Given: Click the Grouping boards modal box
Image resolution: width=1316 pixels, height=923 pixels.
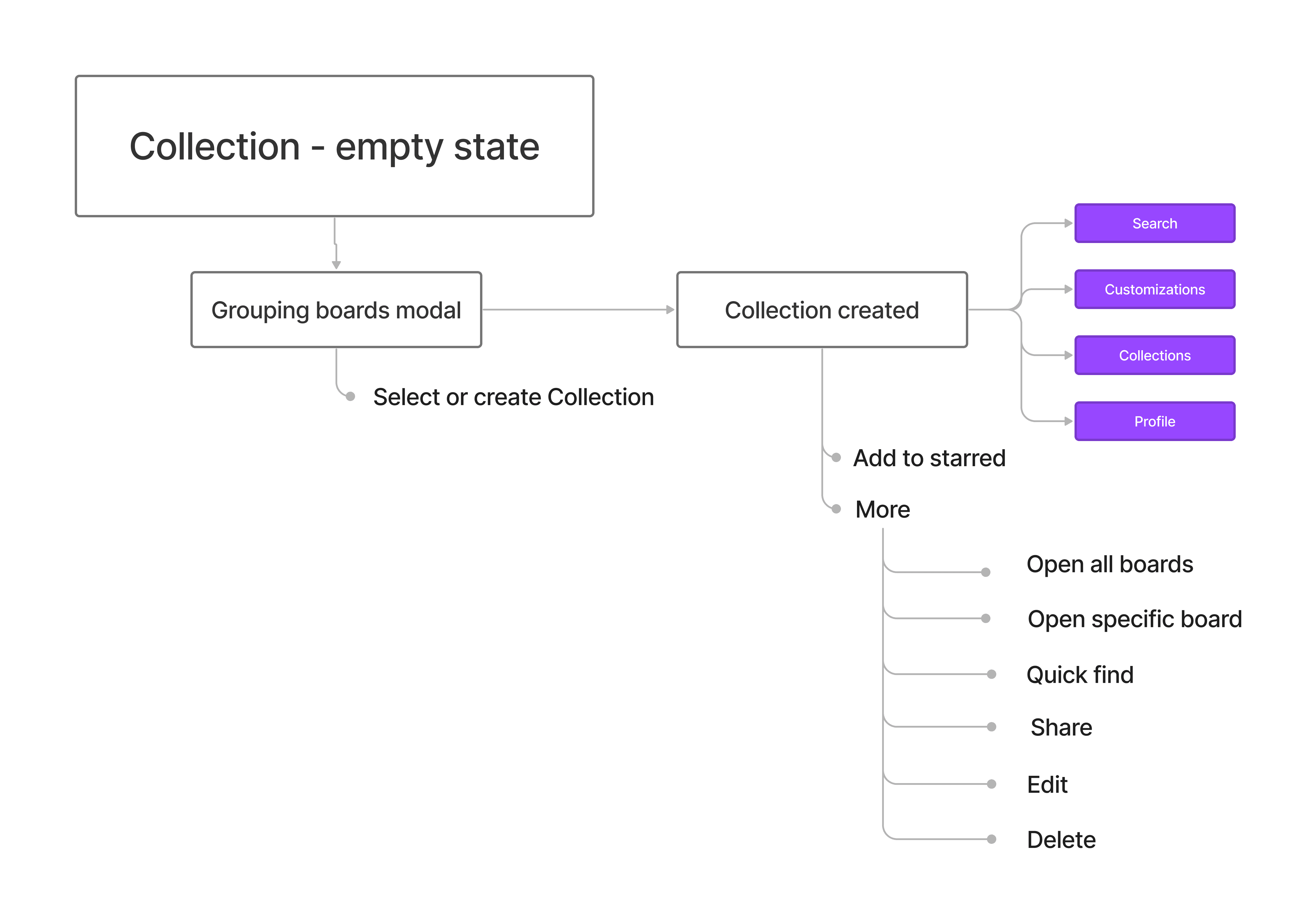Looking at the screenshot, I should point(336,310).
